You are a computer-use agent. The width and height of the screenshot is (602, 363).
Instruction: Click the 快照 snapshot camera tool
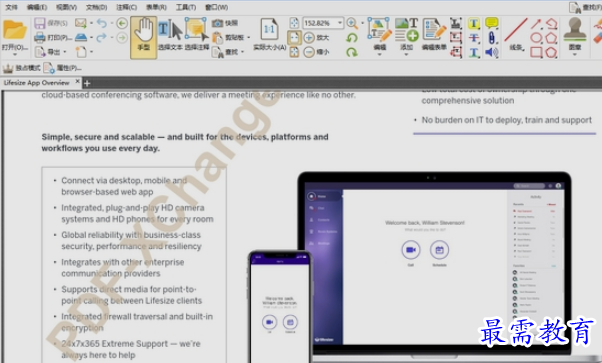tap(225, 23)
